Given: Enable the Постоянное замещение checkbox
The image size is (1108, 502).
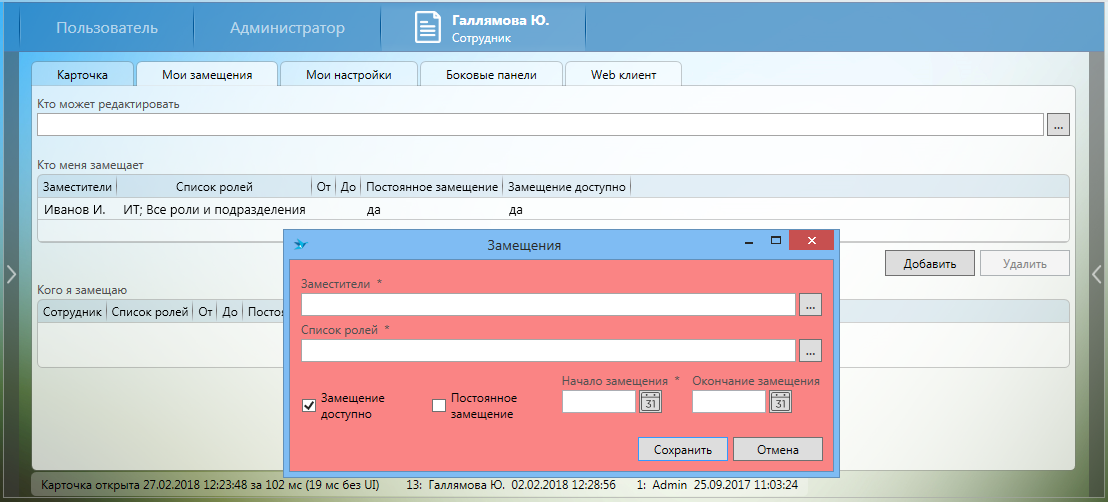Looking at the screenshot, I should click(438, 405).
